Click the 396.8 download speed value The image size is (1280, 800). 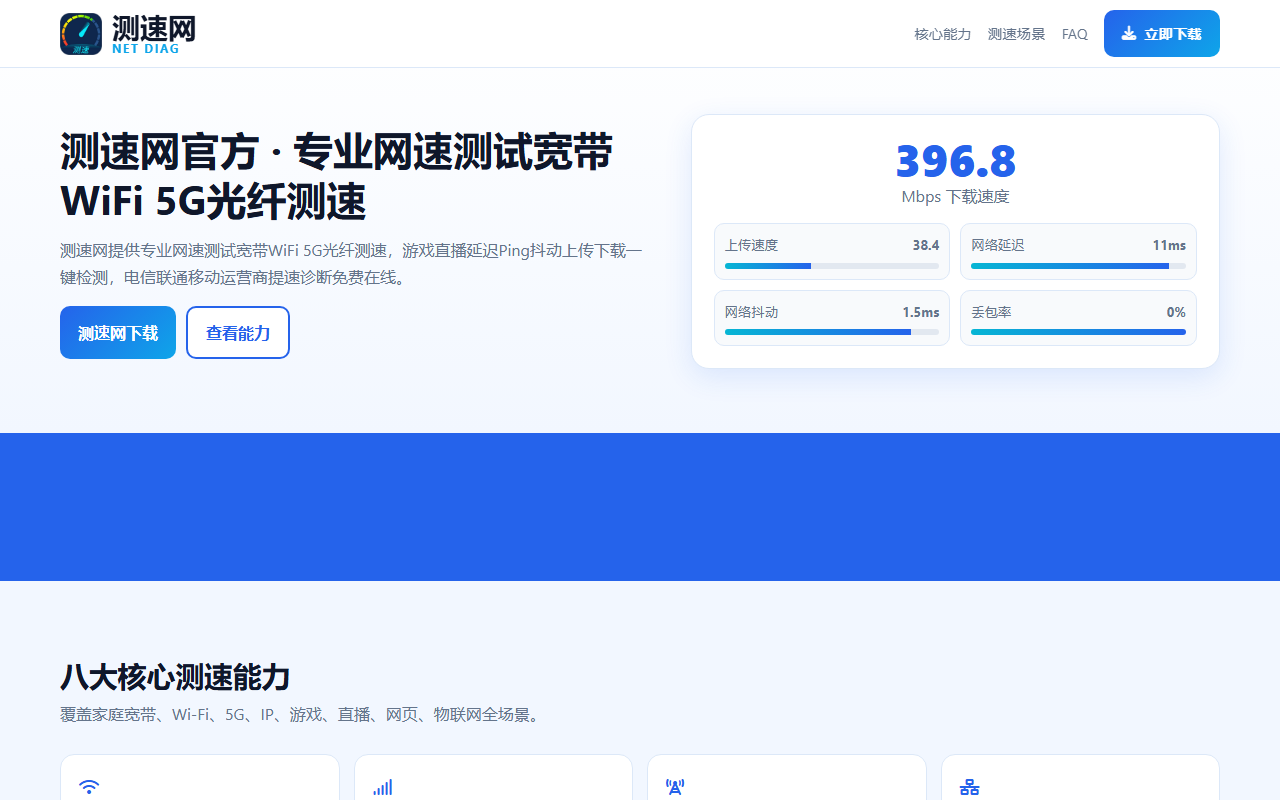coord(956,161)
